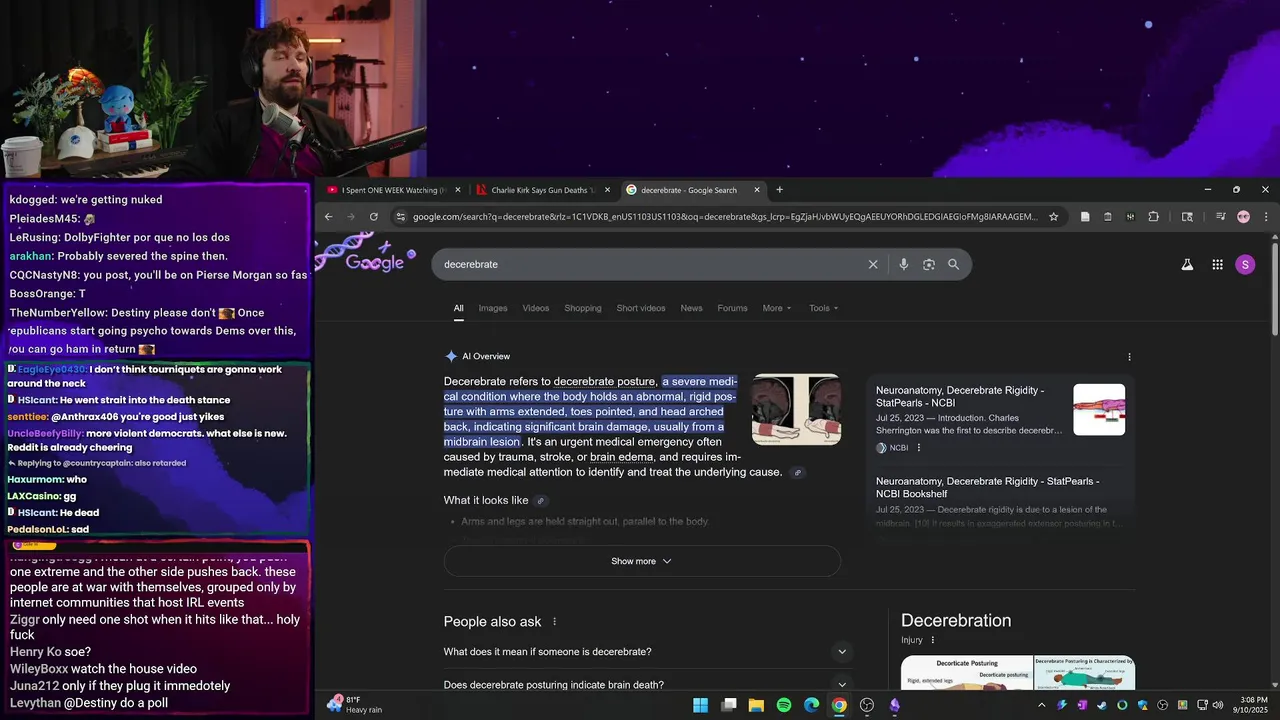Viewport: 1280px width, 720px height.
Task: Start voice search with microphone icon
Action: [x=904, y=264]
